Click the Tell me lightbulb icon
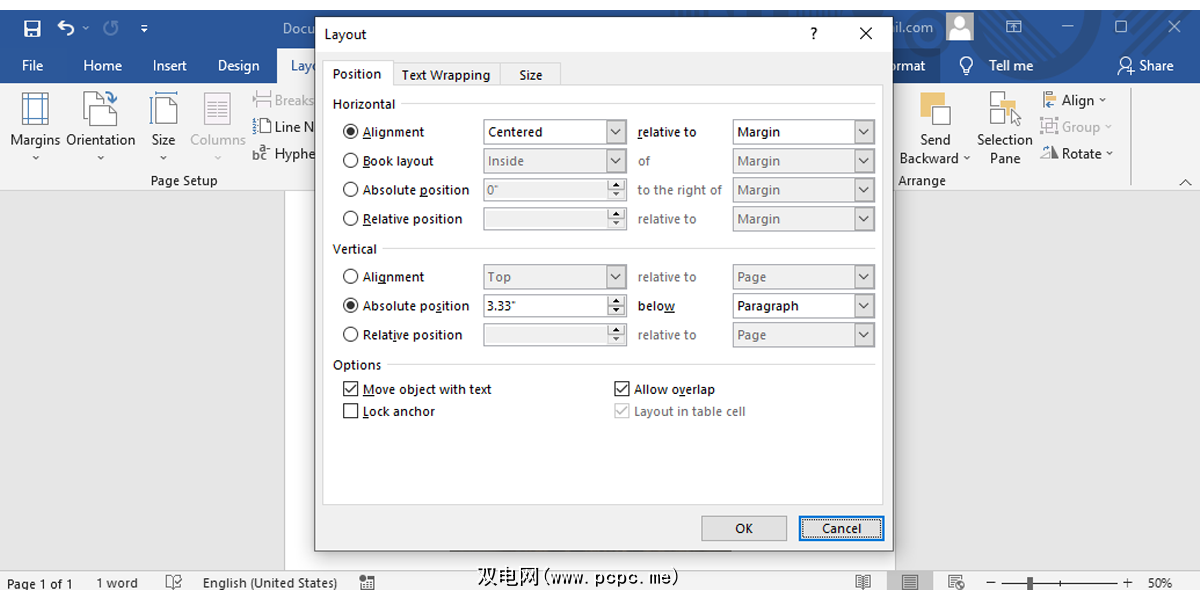The image size is (1200, 600). (966, 66)
